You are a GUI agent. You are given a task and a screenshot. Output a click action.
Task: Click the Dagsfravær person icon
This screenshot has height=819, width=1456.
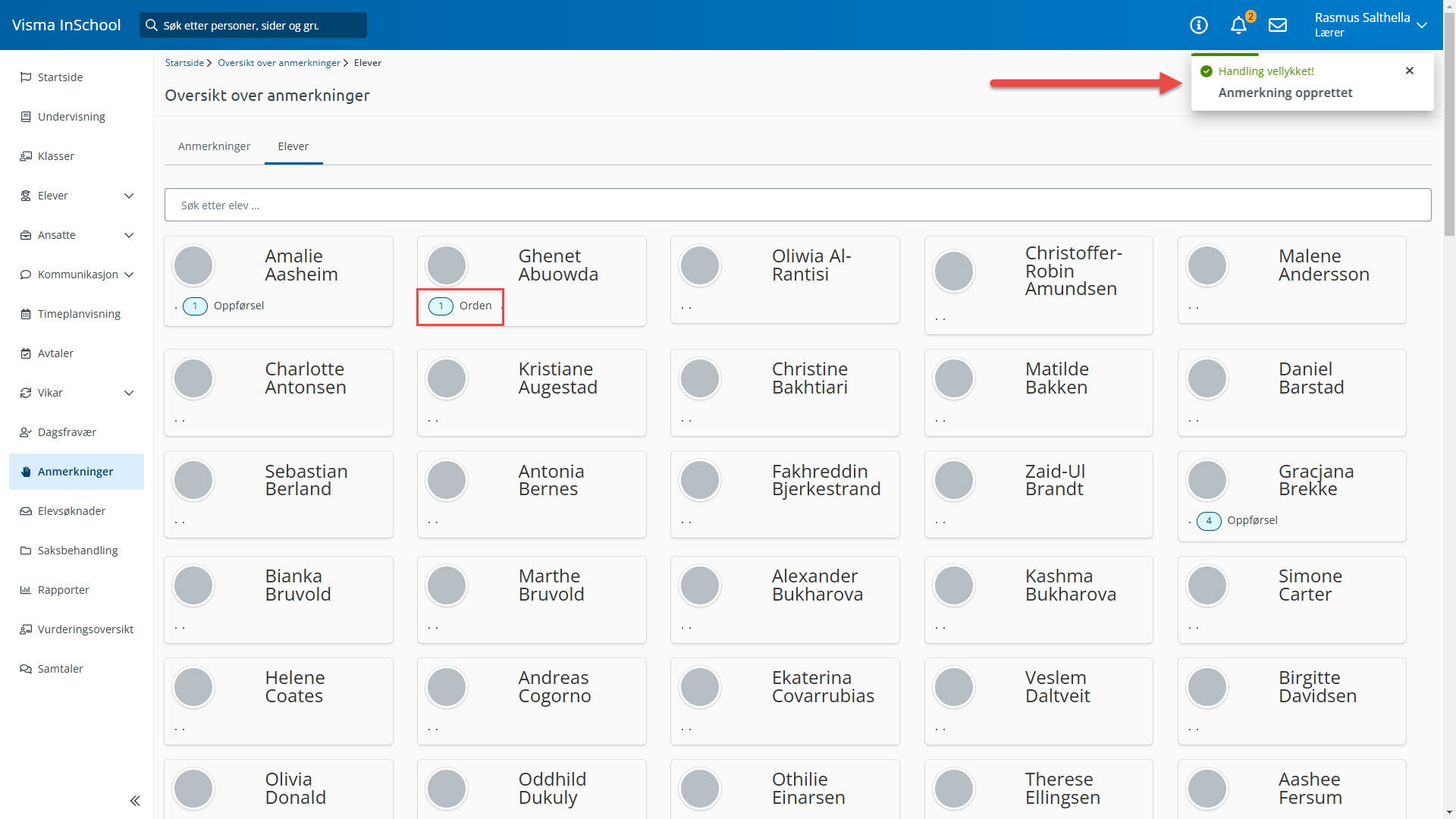click(26, 432)
